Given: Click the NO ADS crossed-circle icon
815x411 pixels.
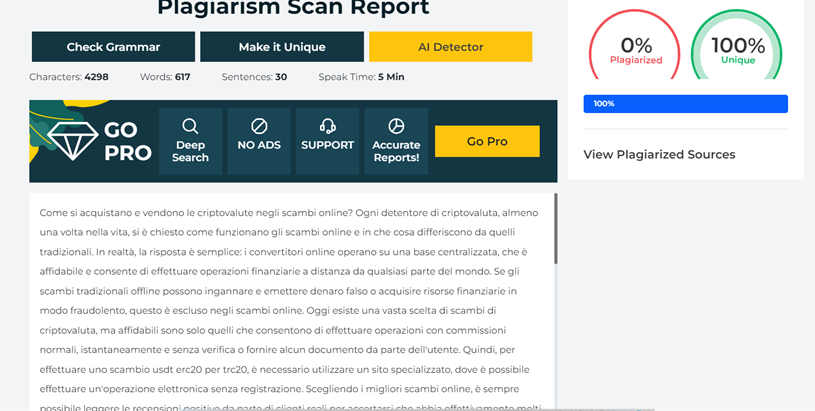Looking at the screenshot, I should click(x=259, y=127).
